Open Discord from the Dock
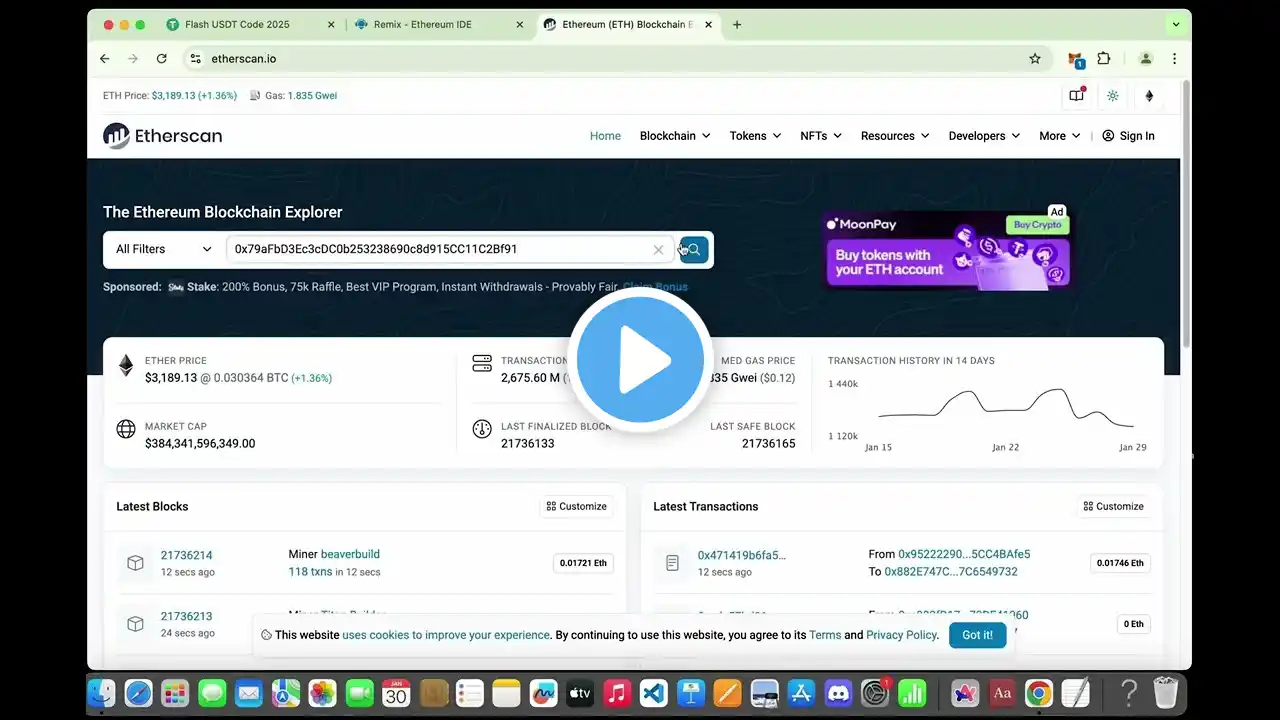Viewport: 1280px width, 720px height. 838,693
